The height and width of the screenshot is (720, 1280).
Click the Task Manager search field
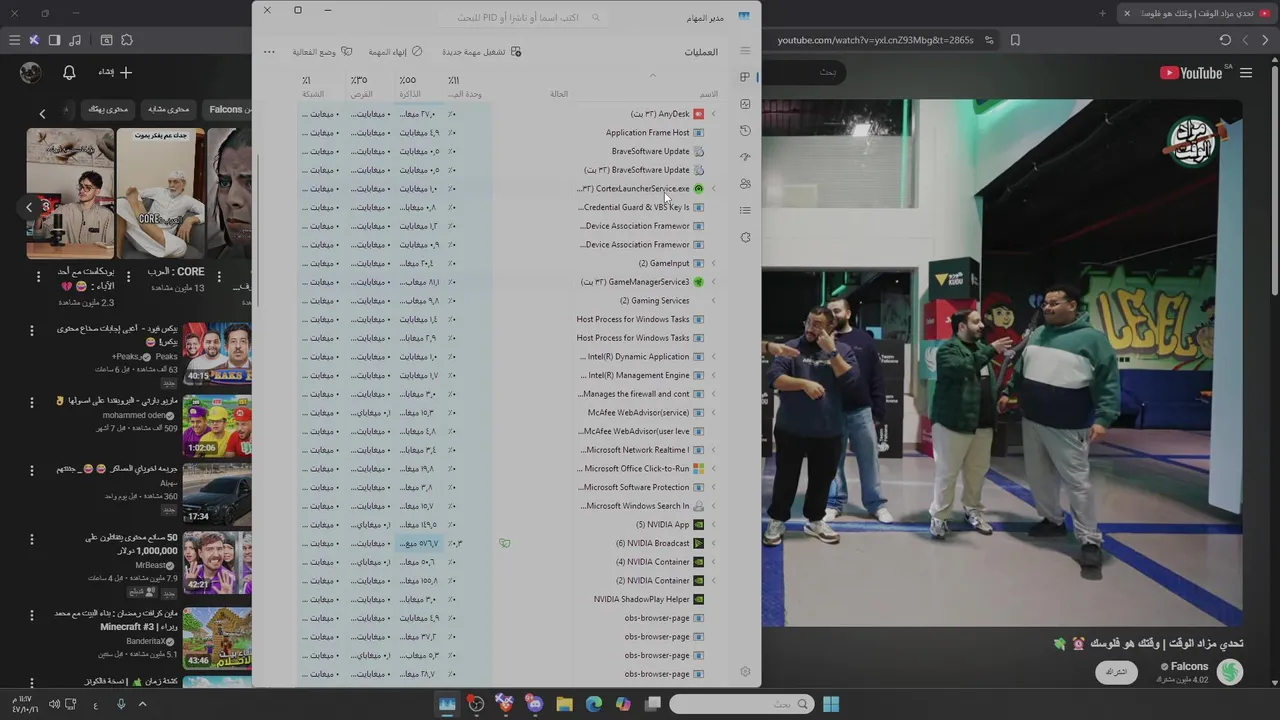(522, 18)
